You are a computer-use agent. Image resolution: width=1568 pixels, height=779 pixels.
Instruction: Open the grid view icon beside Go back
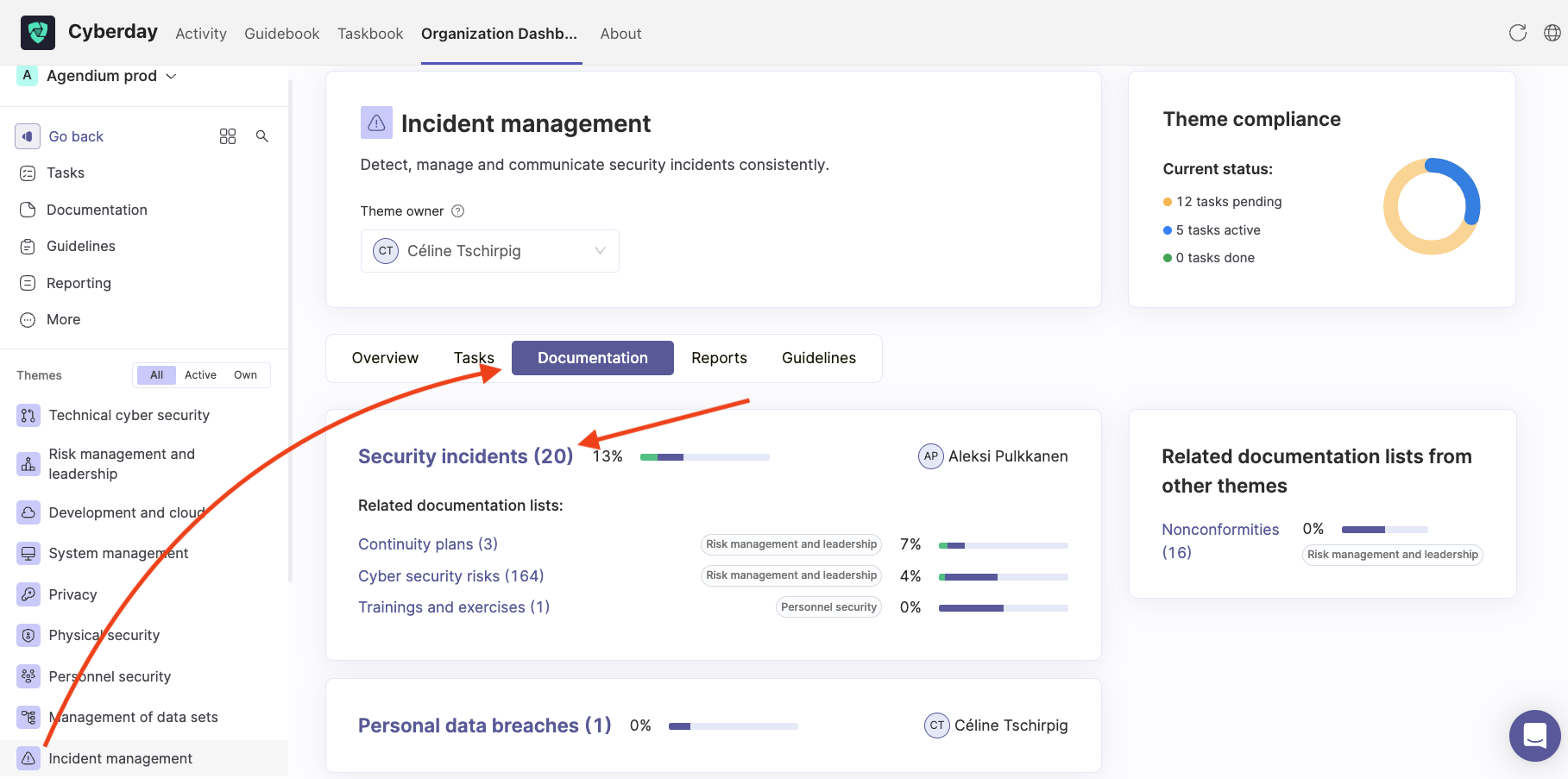pos(228,136)
